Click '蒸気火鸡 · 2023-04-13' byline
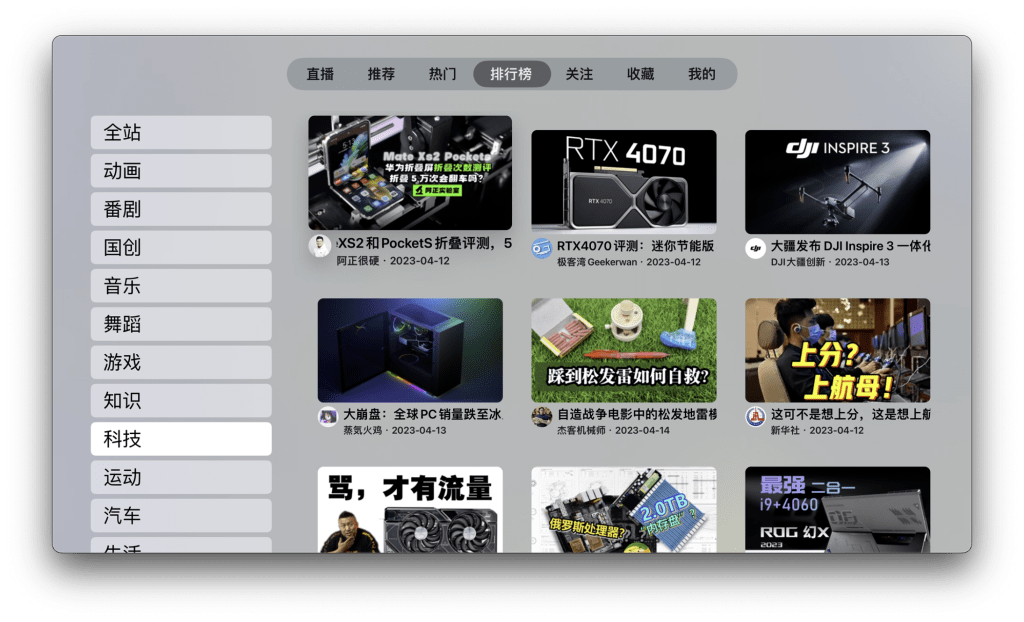This screenshot has height=622, width=1024. point(394,431)
